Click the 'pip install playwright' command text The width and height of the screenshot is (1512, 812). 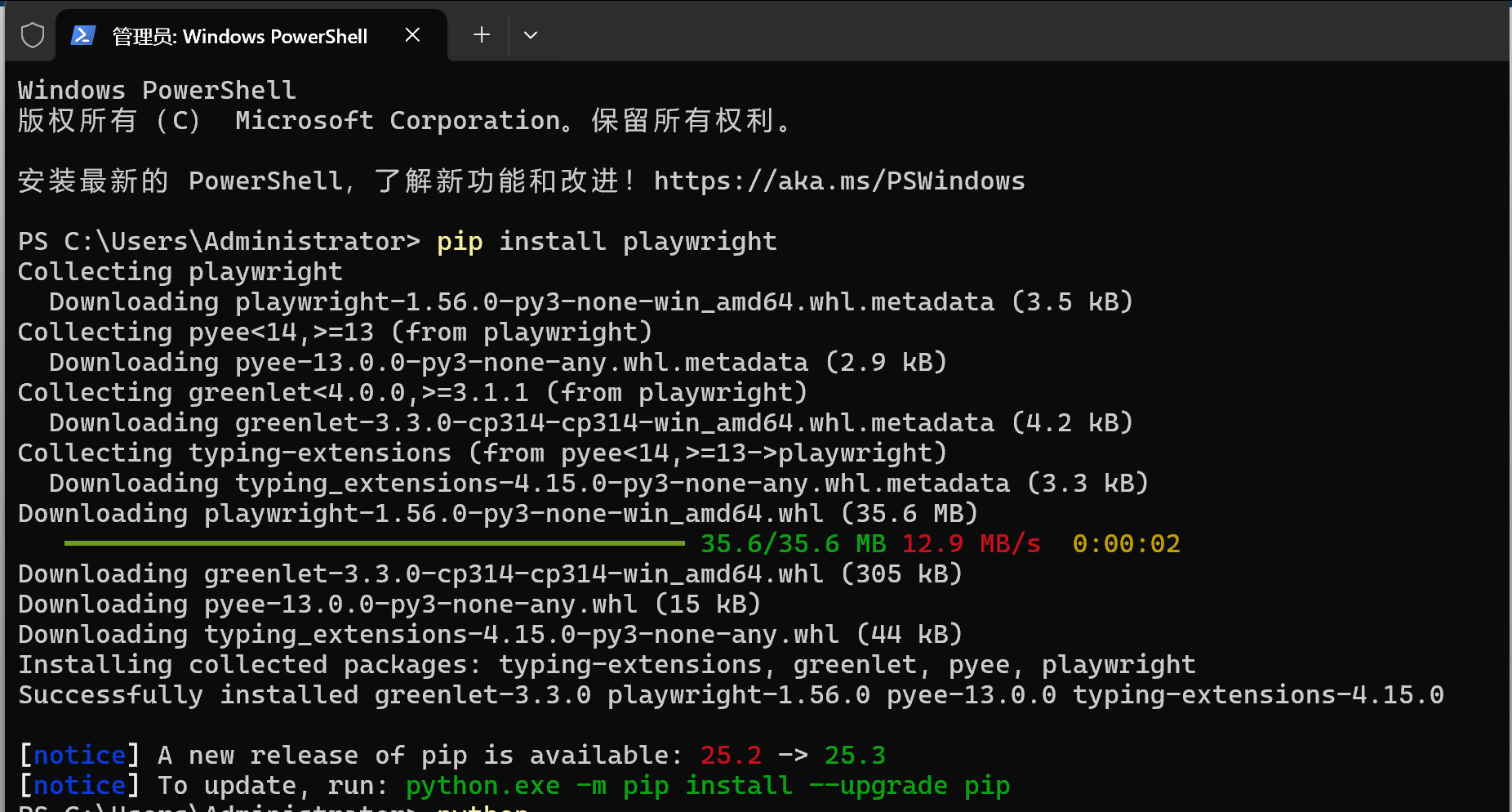coord(607,242)
